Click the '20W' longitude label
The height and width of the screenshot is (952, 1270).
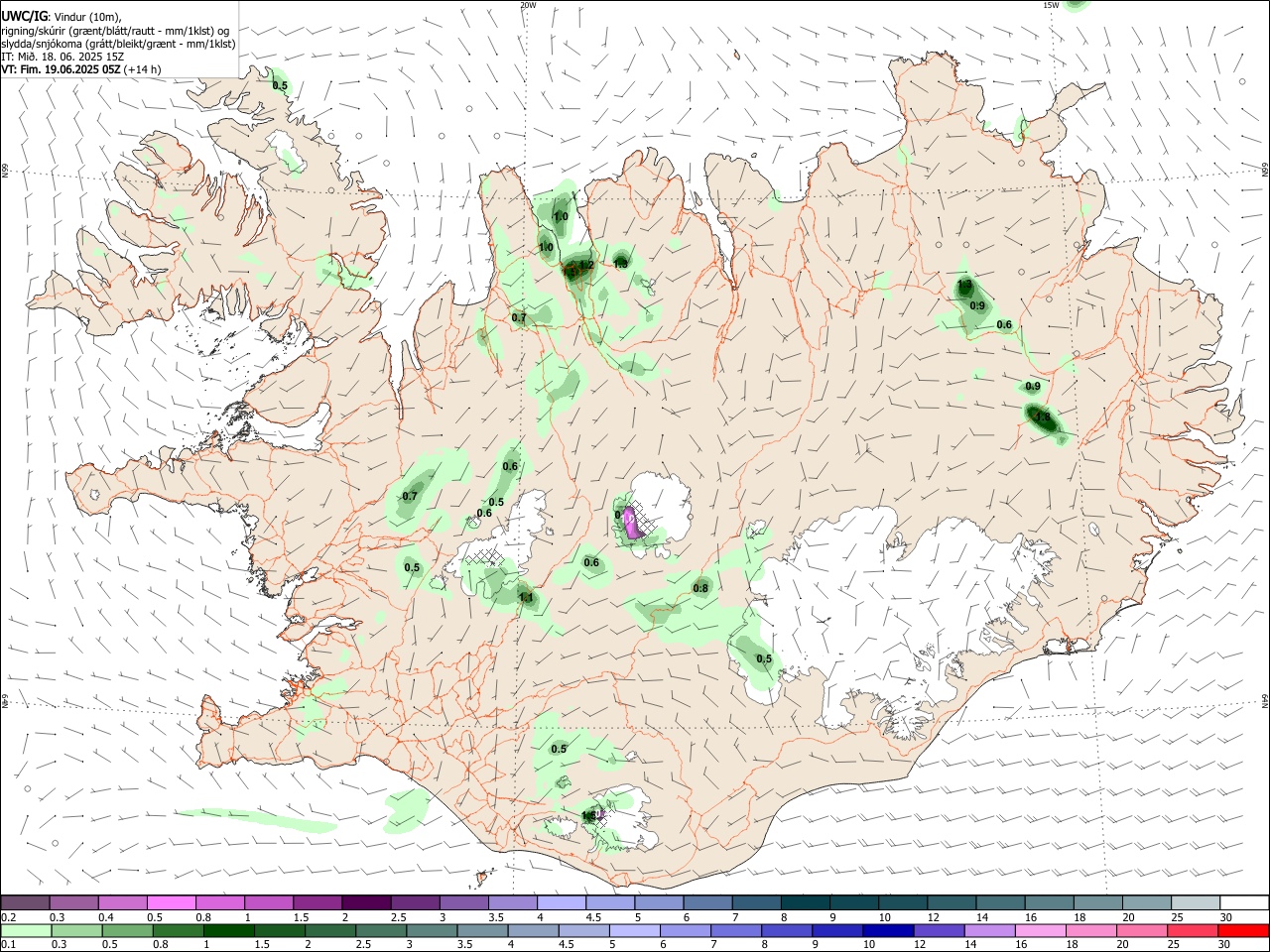(528, 5)
